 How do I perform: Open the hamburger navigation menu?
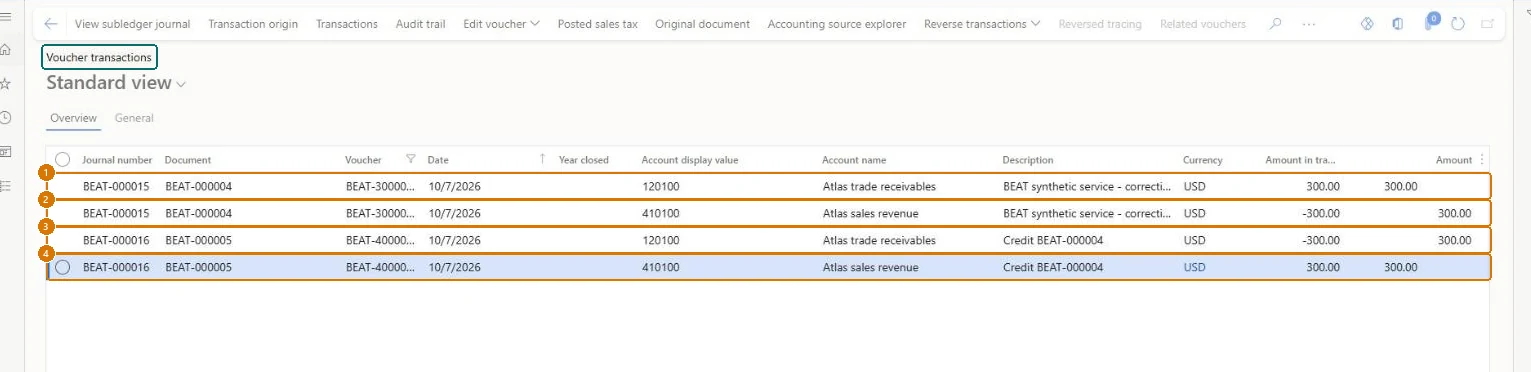[x=6, y=17]
